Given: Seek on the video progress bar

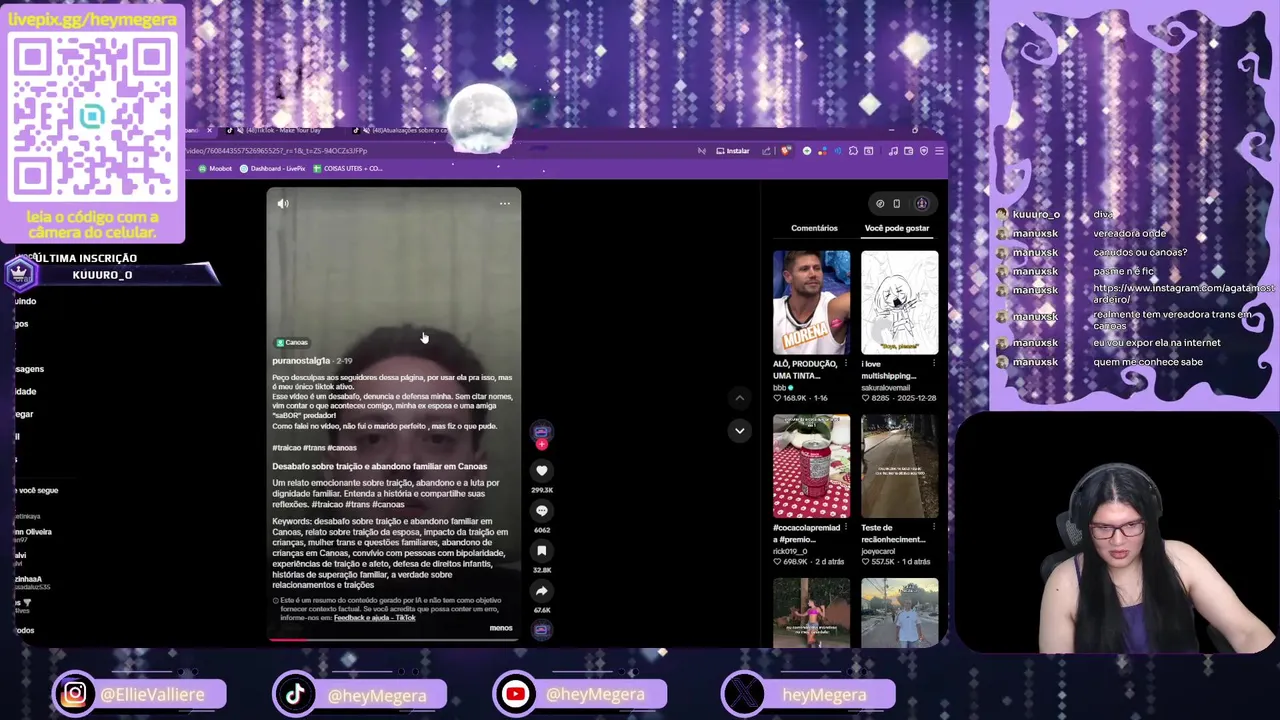Looking at the screenshot, I should [x=393, y=638].
